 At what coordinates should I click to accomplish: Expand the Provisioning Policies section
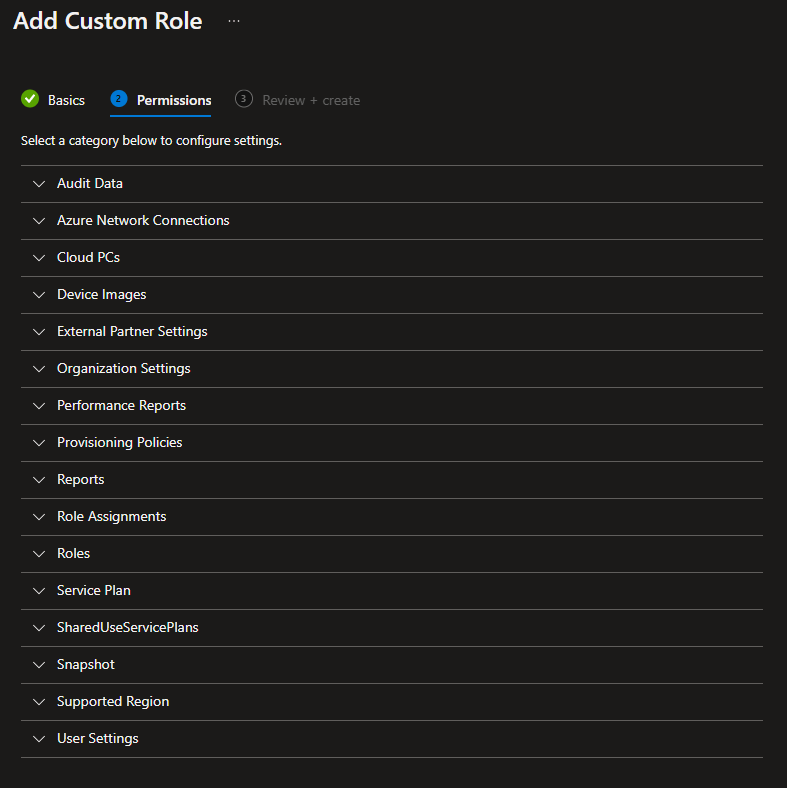pyautogui.click(x=119, y=443)
